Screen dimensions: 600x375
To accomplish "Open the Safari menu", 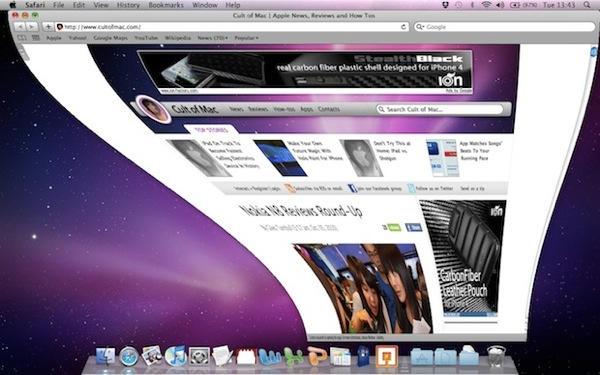I will [35, 5].
